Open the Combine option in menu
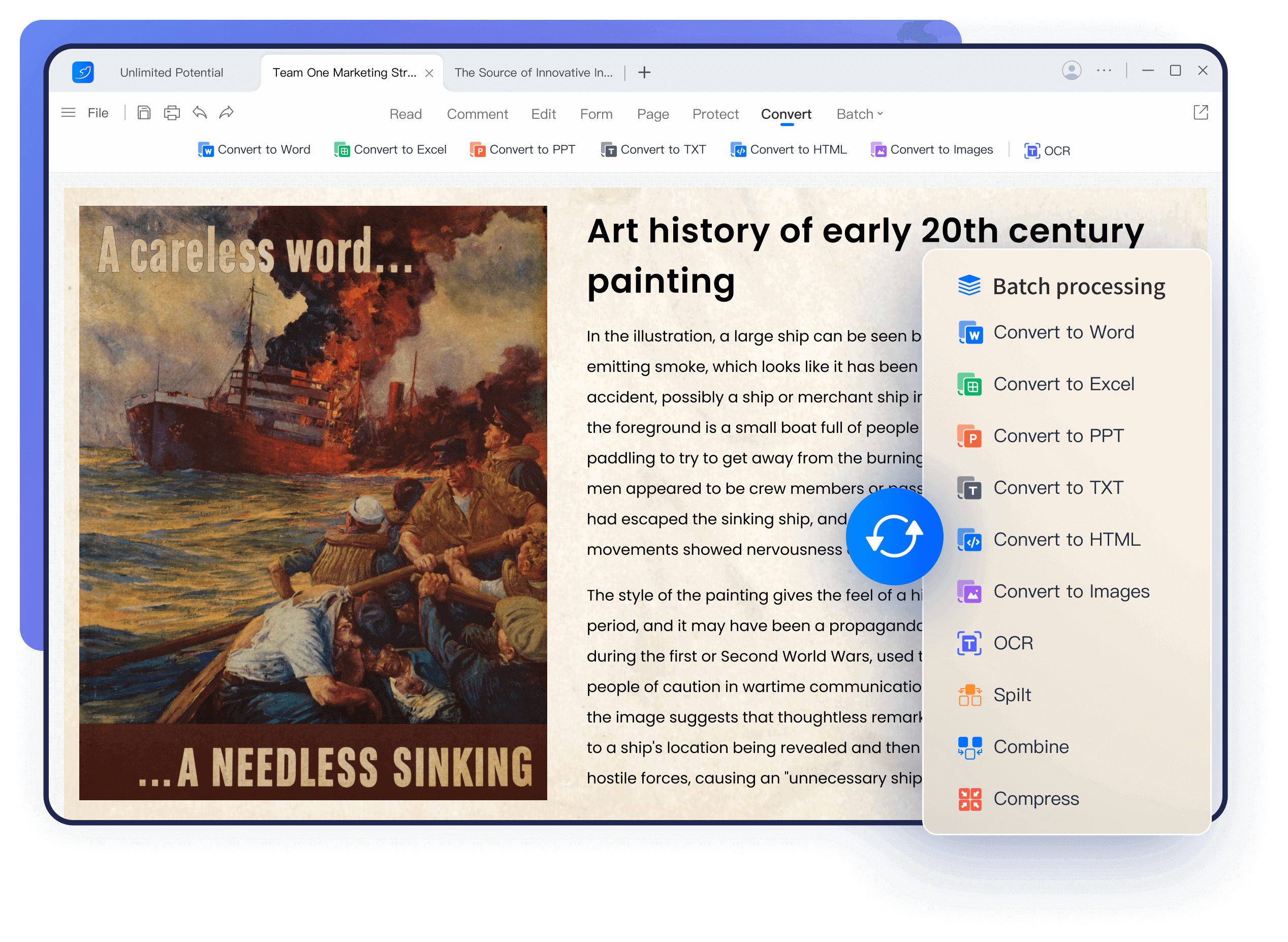The width and height of the screenshot is (1288, 942). (1031, 746)
